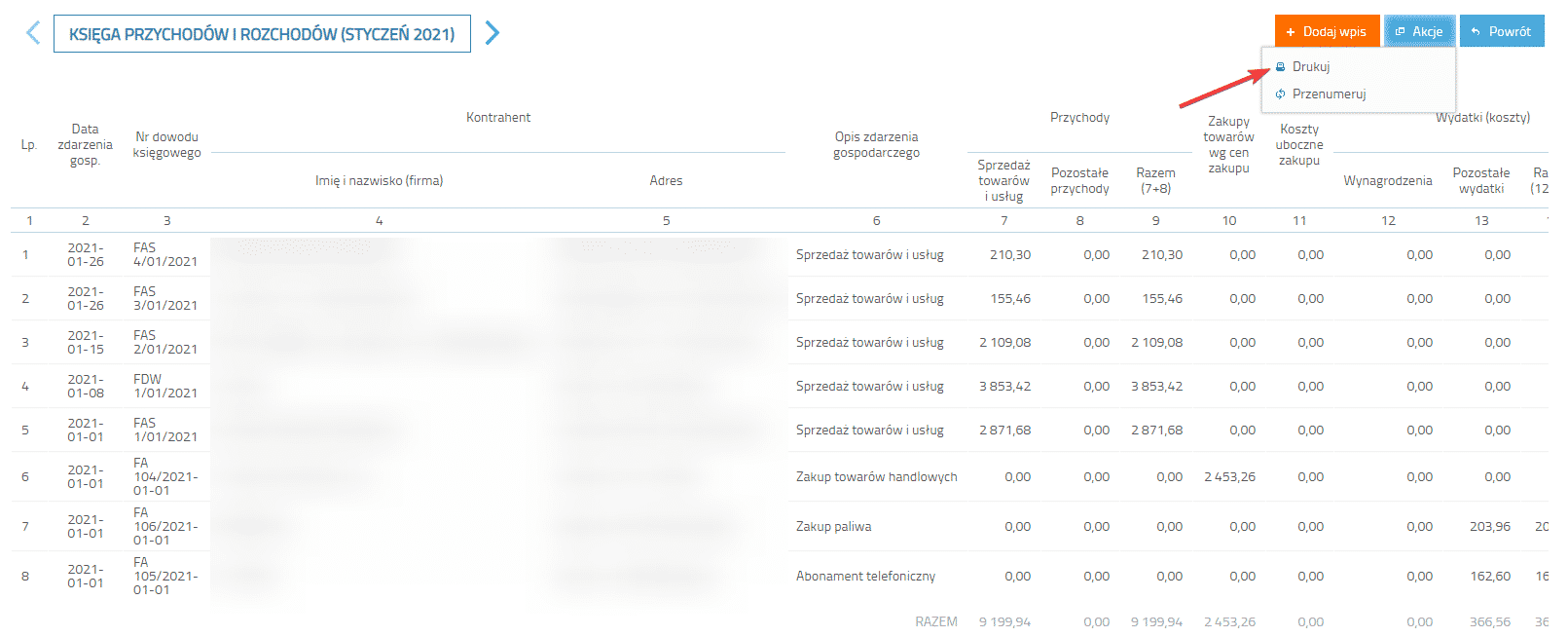Click the Zakup towarów handlowych description
The image size is (1568, 637).
click(x=877, y=476)
